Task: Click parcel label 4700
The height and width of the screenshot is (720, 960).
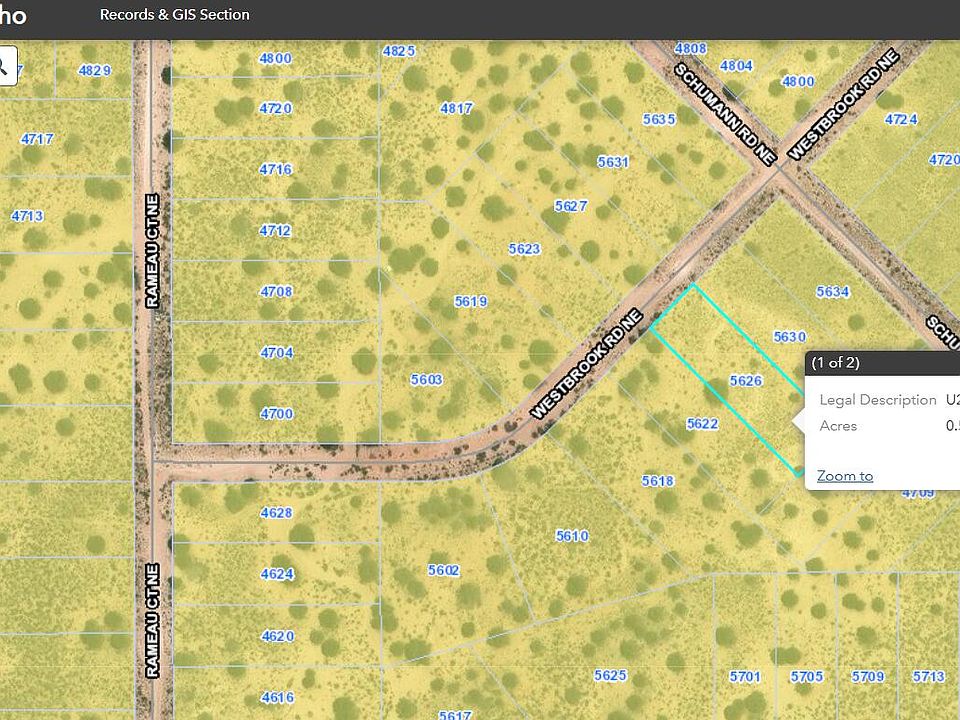Action: tap(277, 414)
